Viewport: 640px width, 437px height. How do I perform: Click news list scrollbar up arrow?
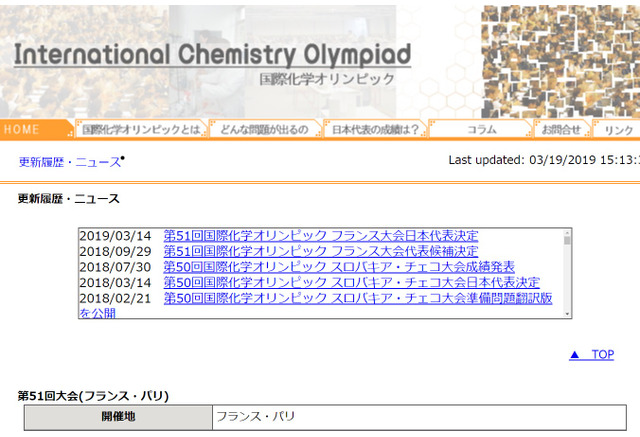click(567, 233)
